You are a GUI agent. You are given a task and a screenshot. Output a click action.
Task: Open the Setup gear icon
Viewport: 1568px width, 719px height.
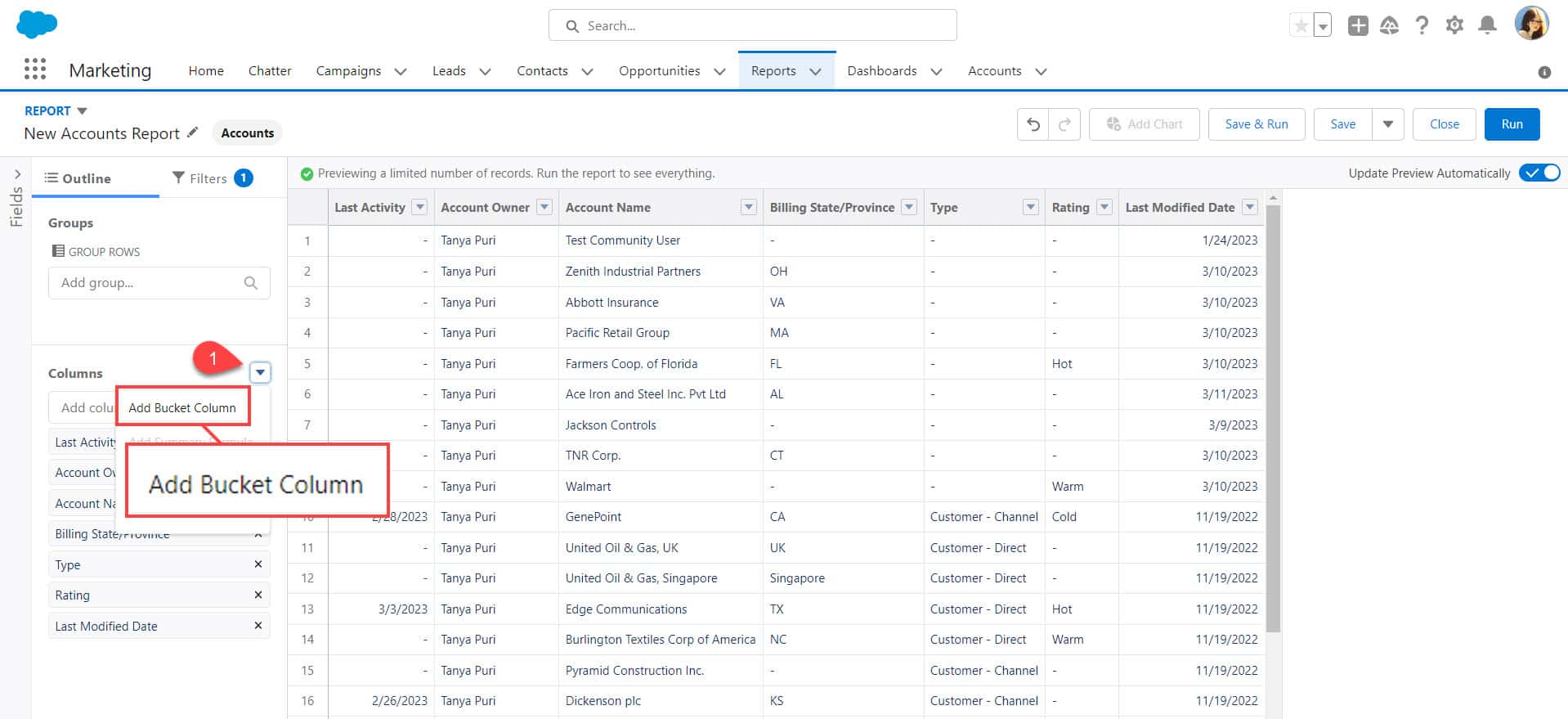[1454, 25]
